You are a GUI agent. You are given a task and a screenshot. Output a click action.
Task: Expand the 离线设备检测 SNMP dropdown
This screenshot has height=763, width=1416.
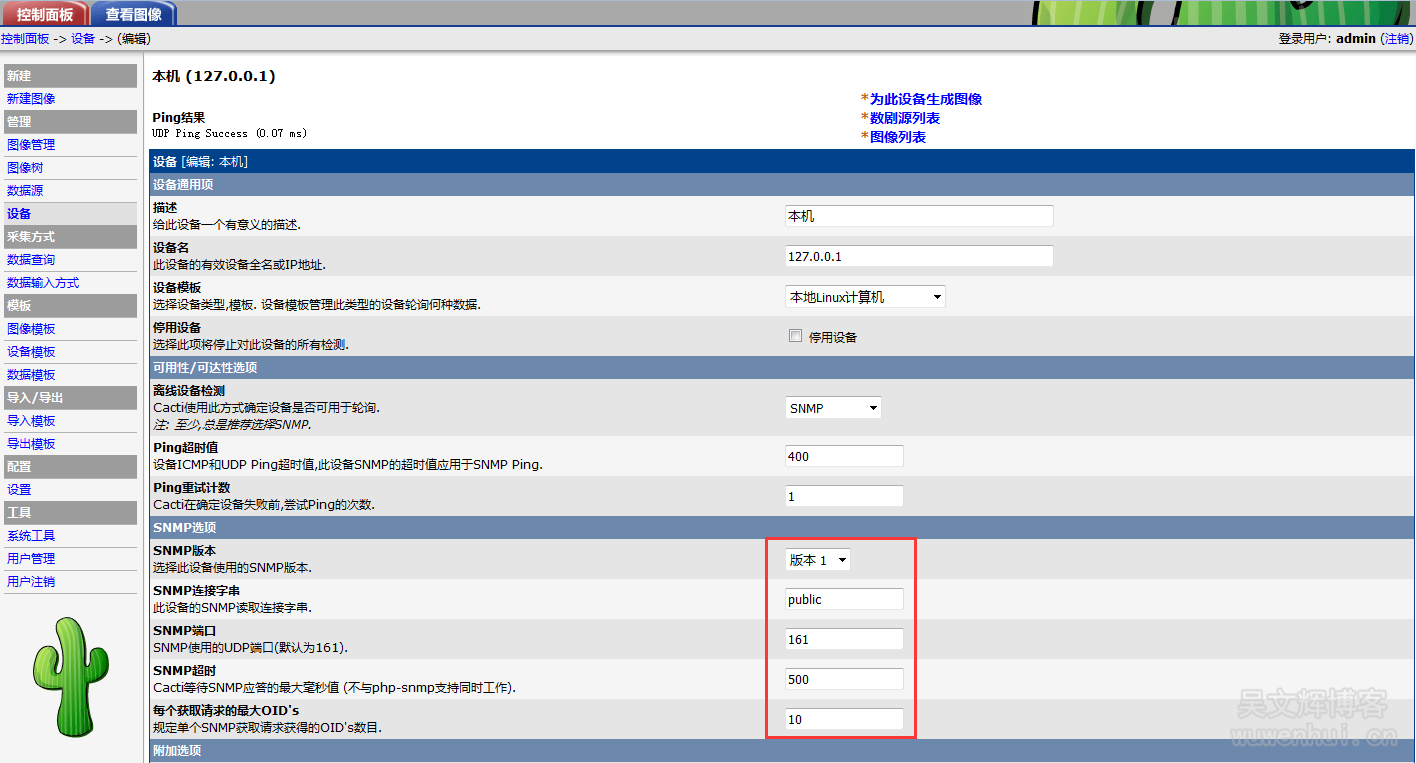point(833,408)
